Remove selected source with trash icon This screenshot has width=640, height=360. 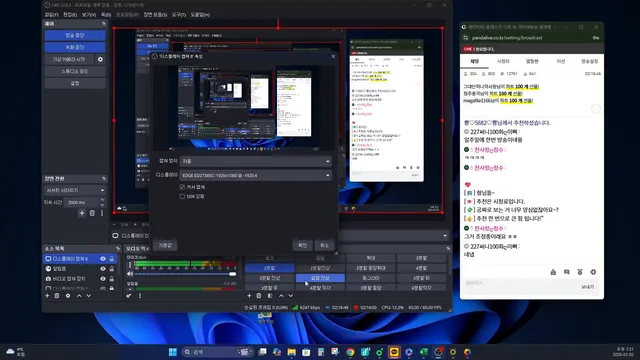click(57, 296)
